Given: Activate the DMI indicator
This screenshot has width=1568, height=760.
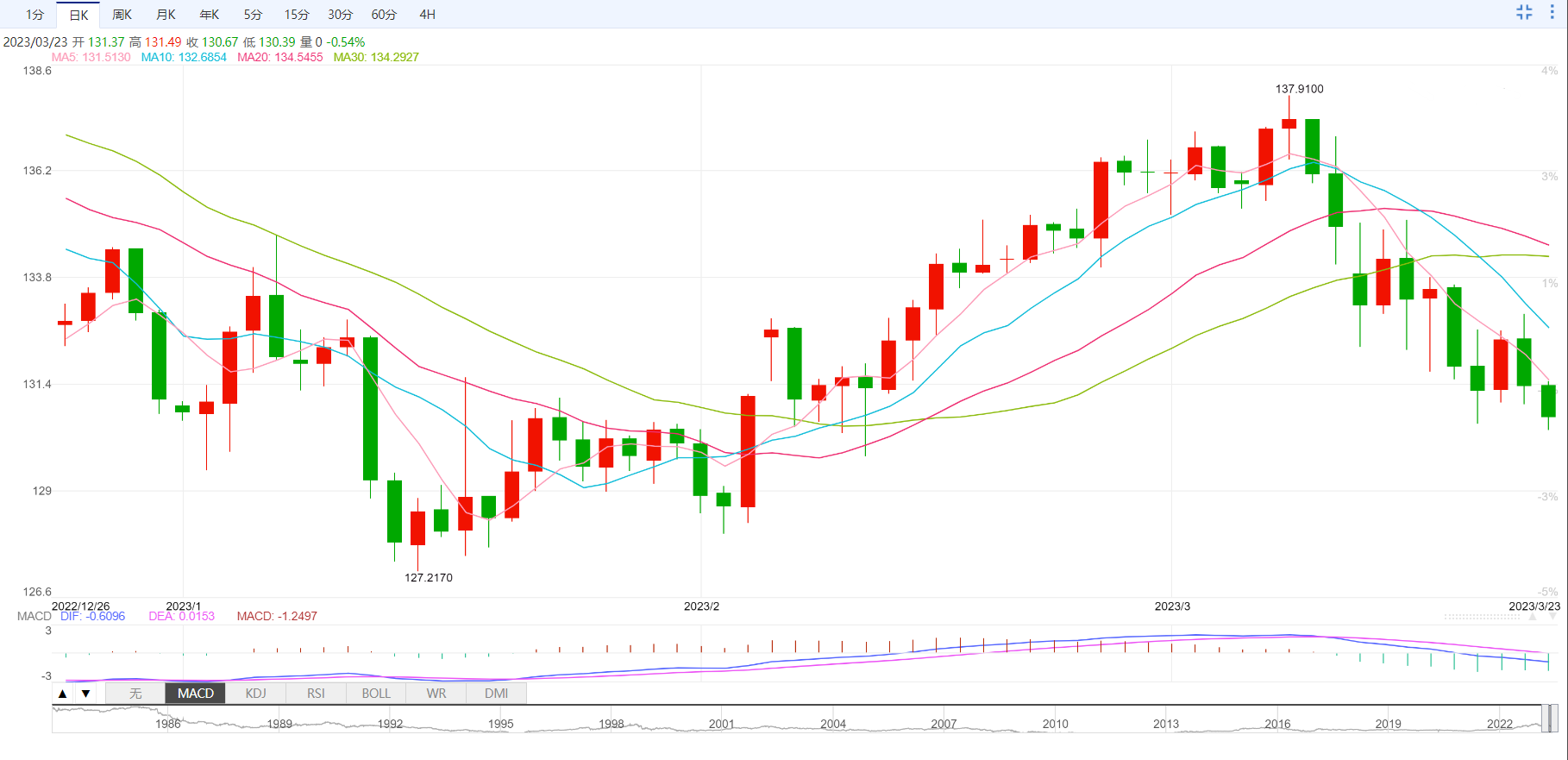Looking at the screenshot, I should coord(496,694).
